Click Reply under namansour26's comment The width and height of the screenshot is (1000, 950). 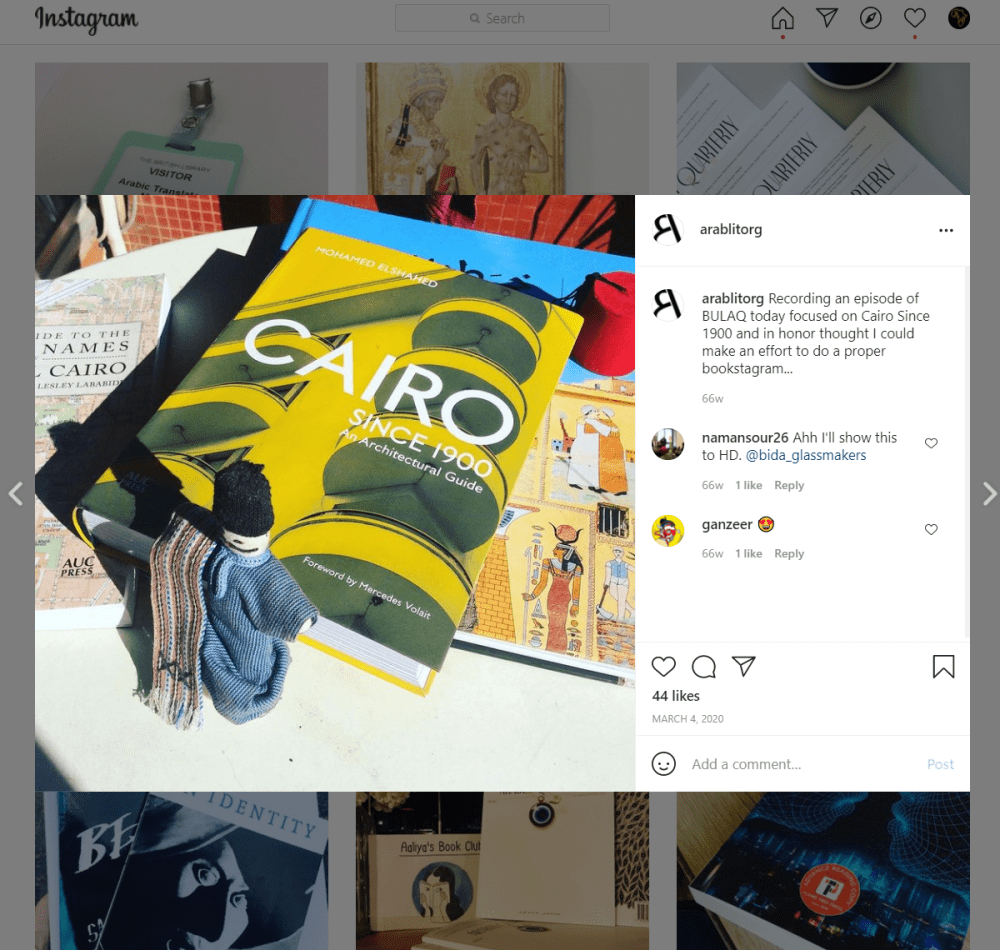[789, 485]
